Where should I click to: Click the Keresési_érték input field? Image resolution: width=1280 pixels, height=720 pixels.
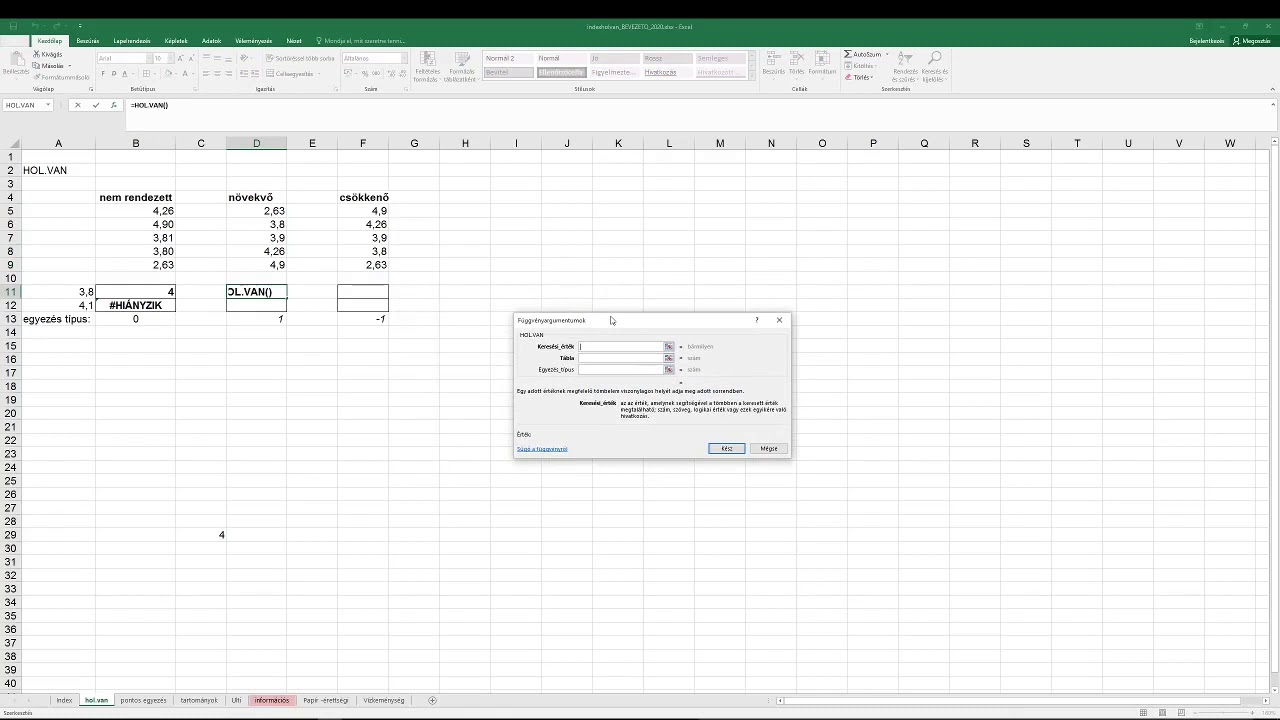coord(621,347)
